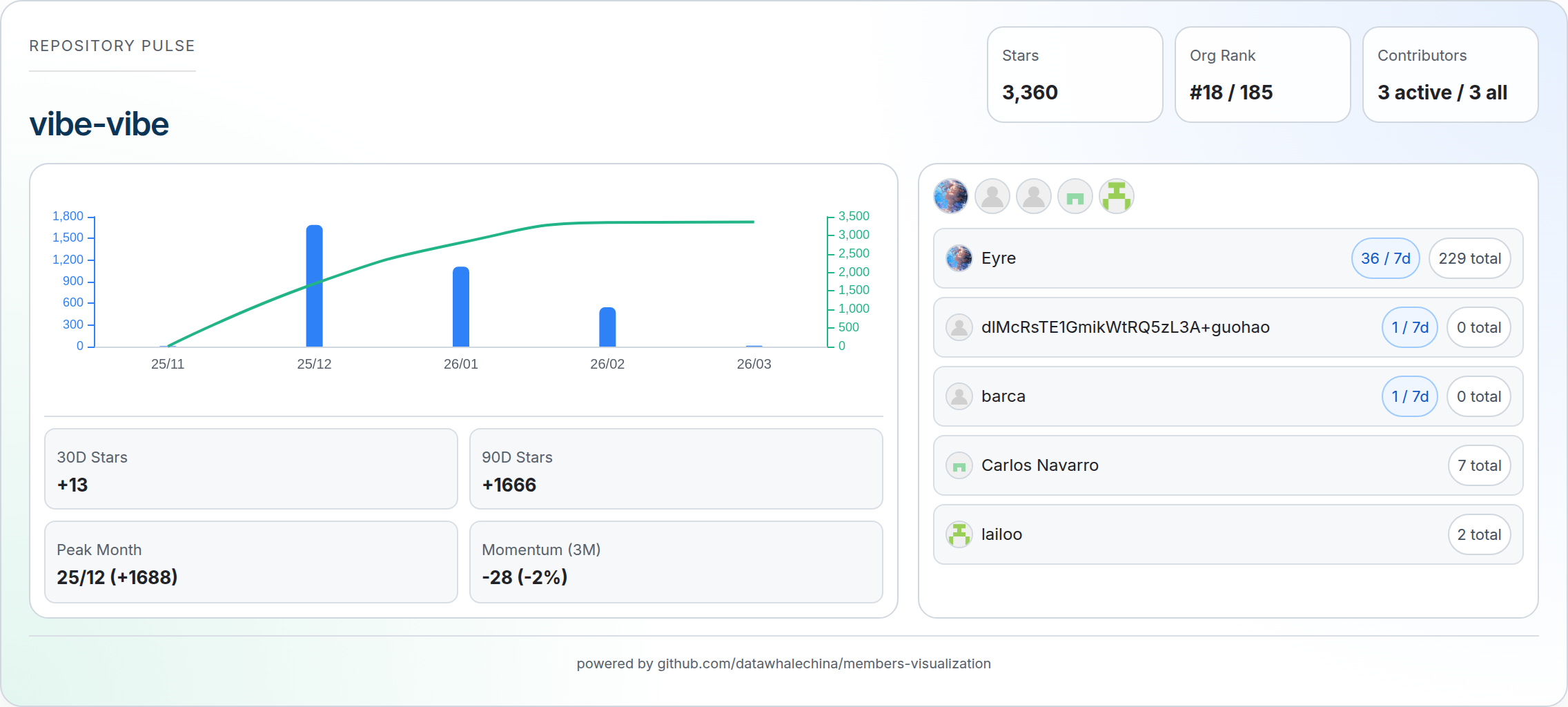Viewport: 1568px width, 707px height.
Task: Click the Momentum (3M) stat card
Action: (676, 562)
